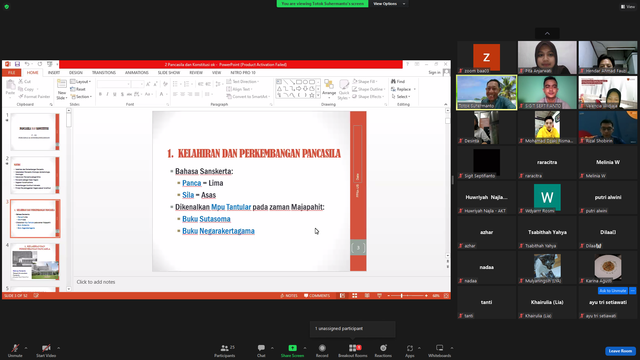Open the Shape Fill dropdown
This screenshot has height=360, width=640.
(365, 82)
